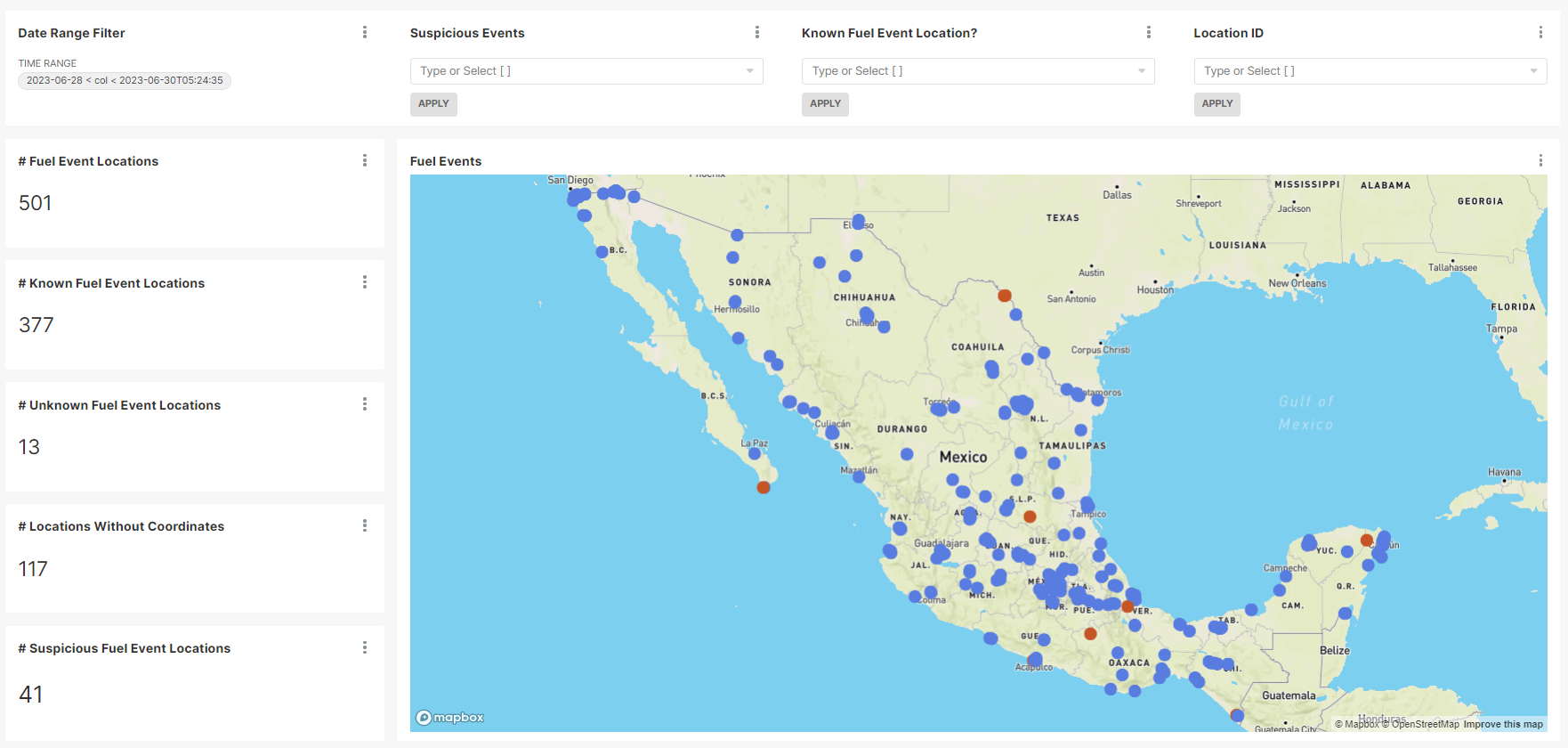The width and height of the screenshot is (1568, 748).
Task: Click the 377 known locations value
Action: [36, 325]
